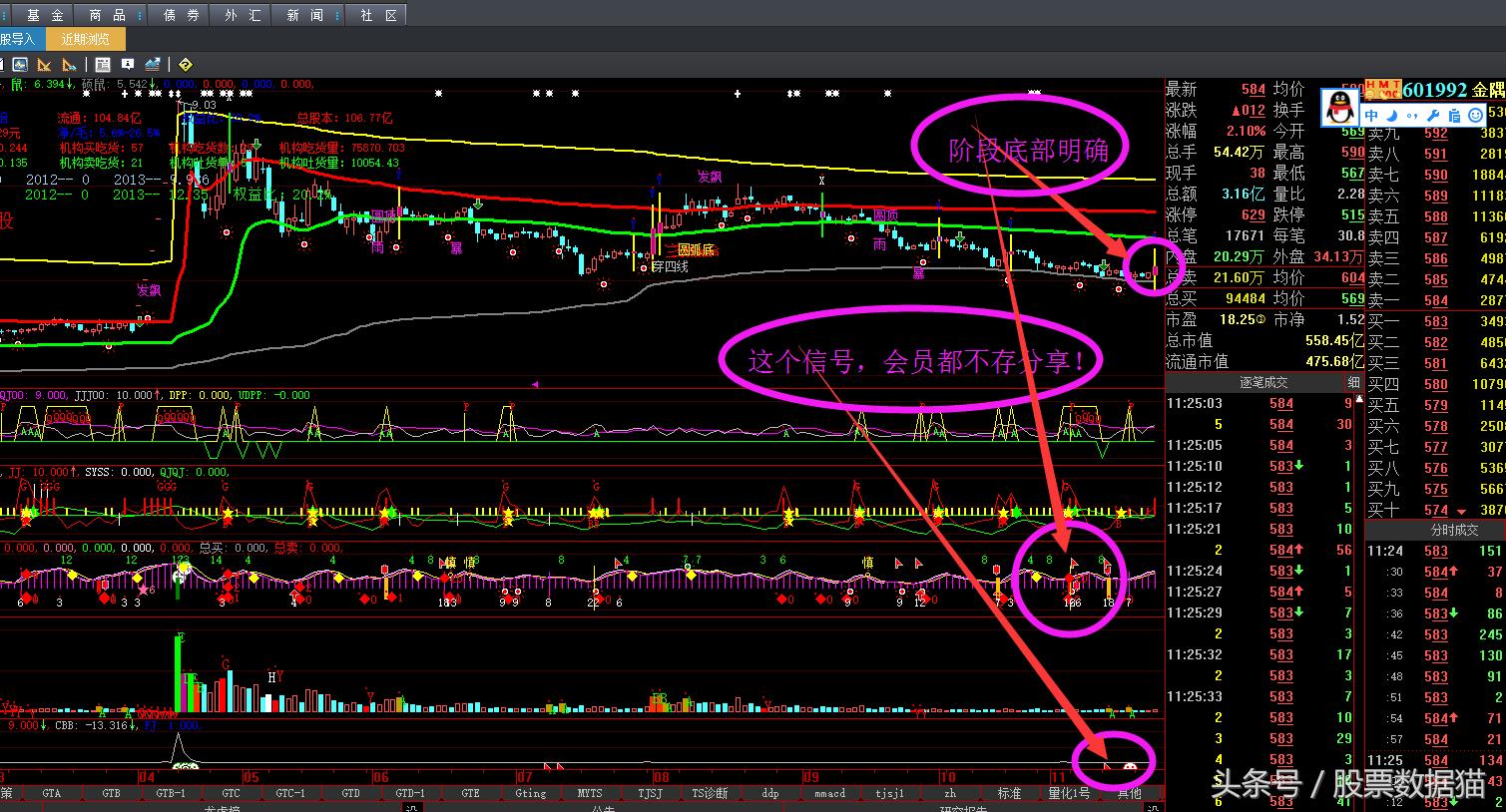Select the TS诊断 indicator tab
The image size is (1506, 812).
coord(710,793)
